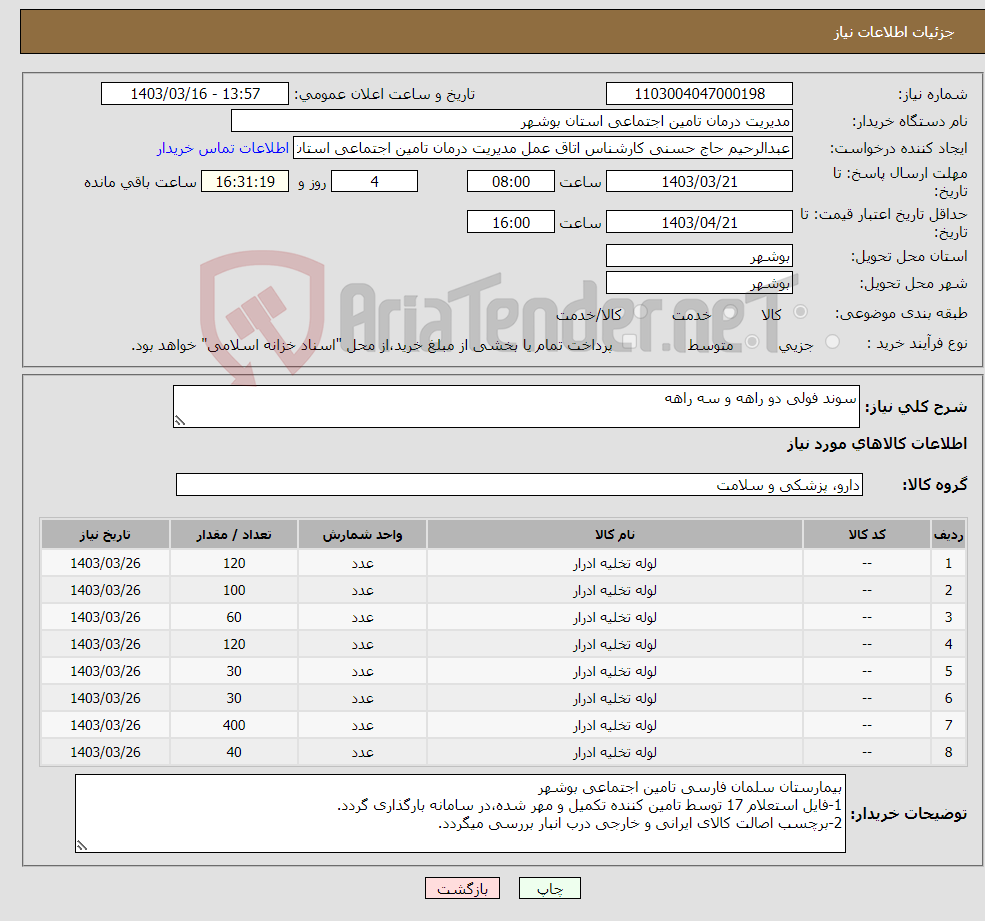
Task: Click quantity 60 in row 3
Action: (234, 618)
